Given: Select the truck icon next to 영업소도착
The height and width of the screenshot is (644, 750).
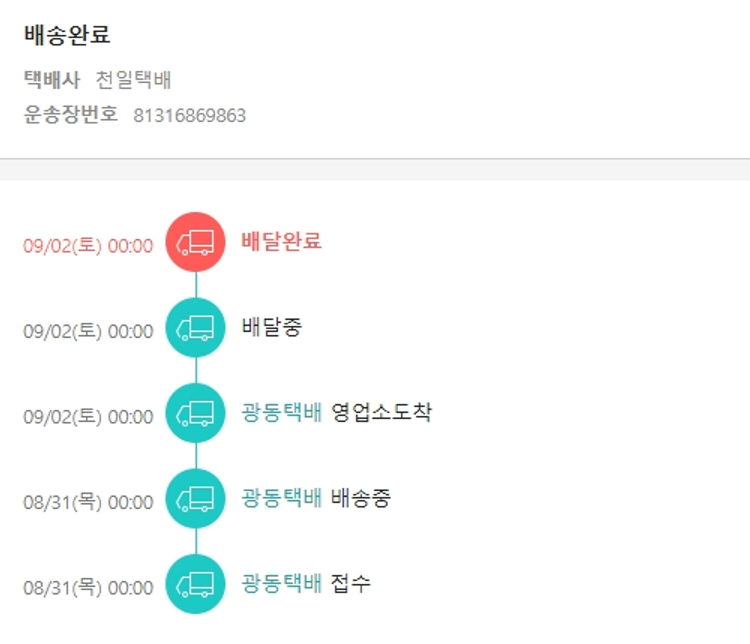Looking at the screenshot, I should 195,412.
